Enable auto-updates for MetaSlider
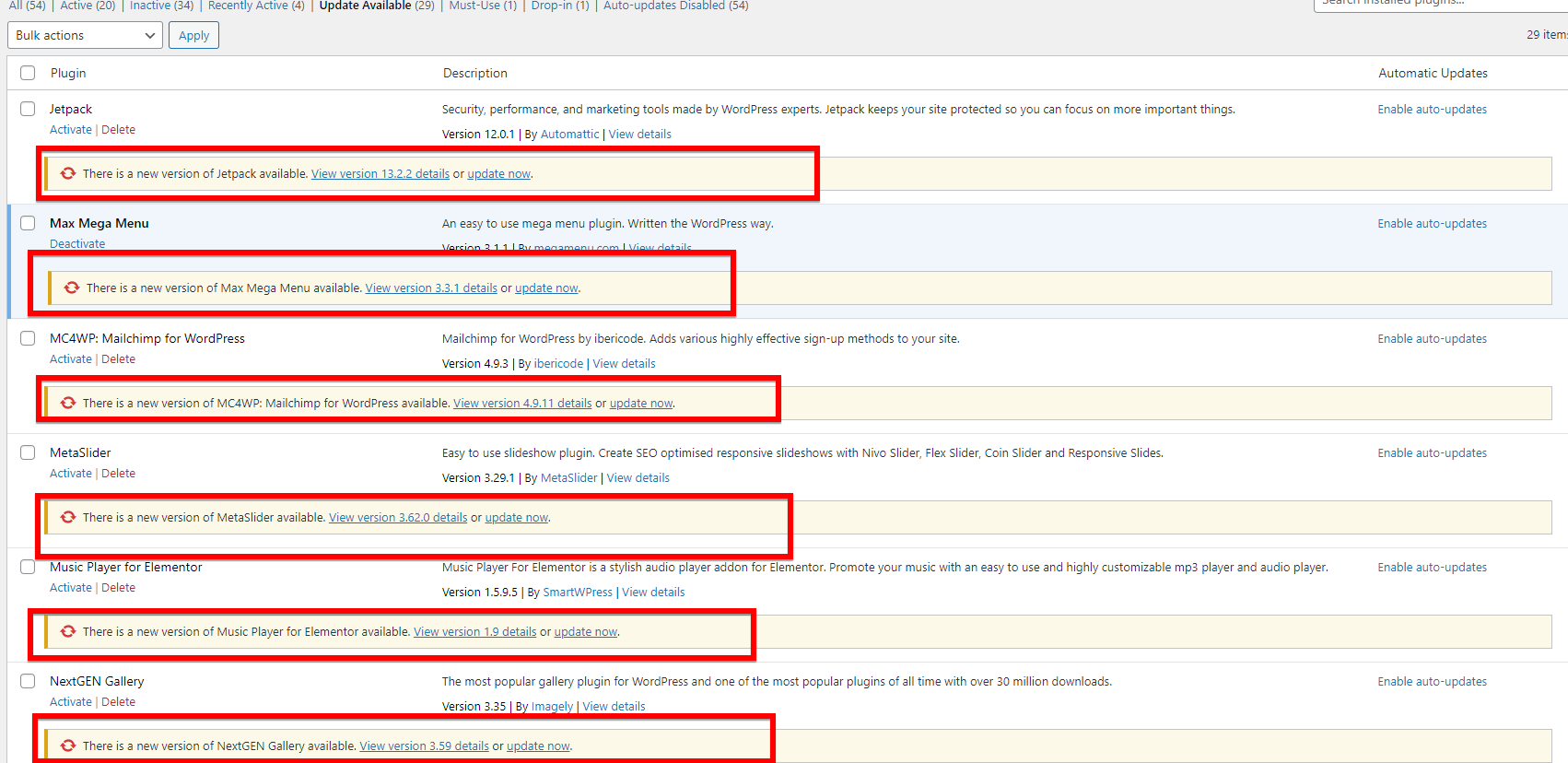 tap(1433, 452)
